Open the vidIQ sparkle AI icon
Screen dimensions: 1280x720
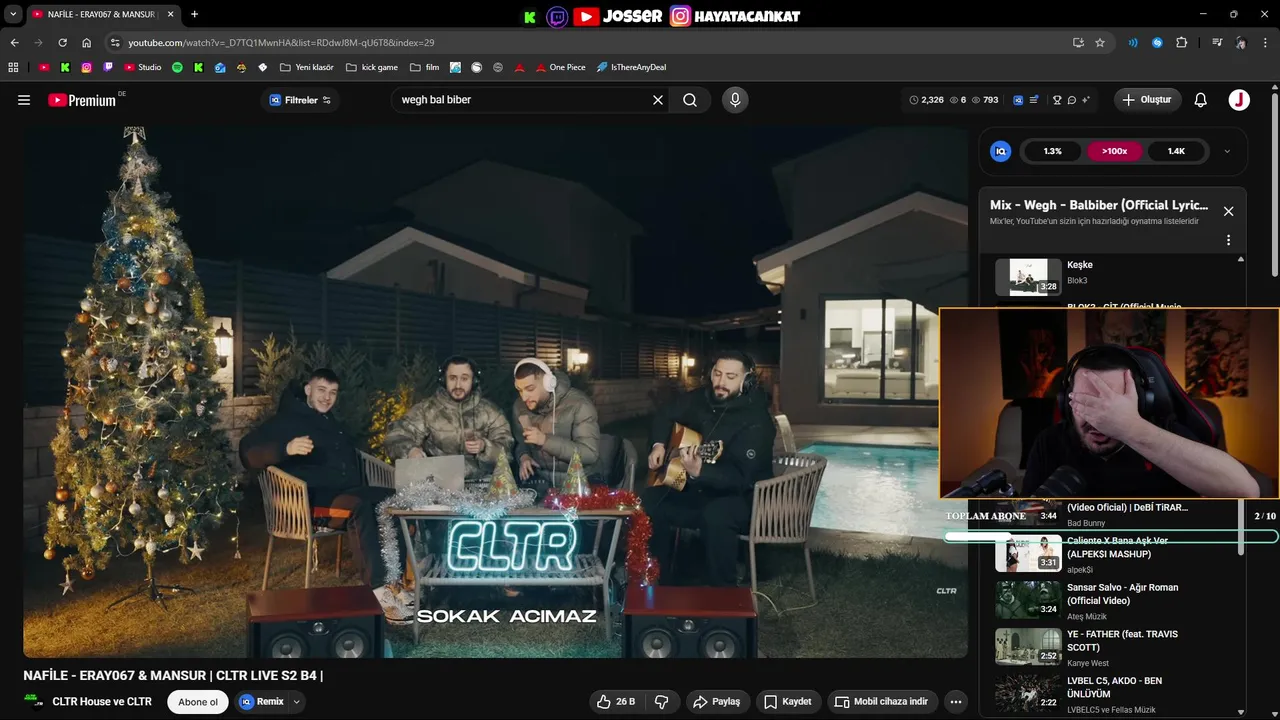click(1086, 100)
